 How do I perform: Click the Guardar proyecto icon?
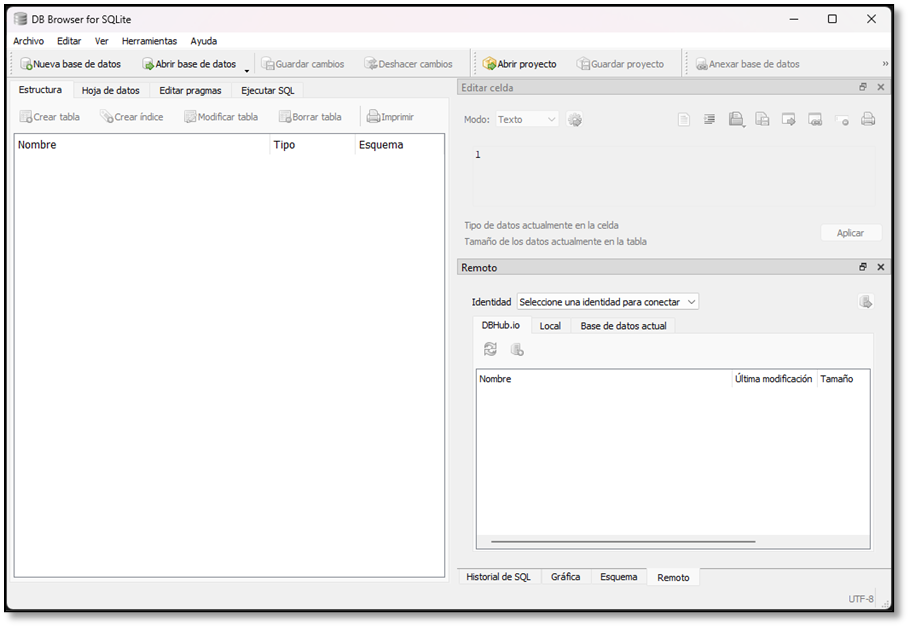[x=583, y=64]
